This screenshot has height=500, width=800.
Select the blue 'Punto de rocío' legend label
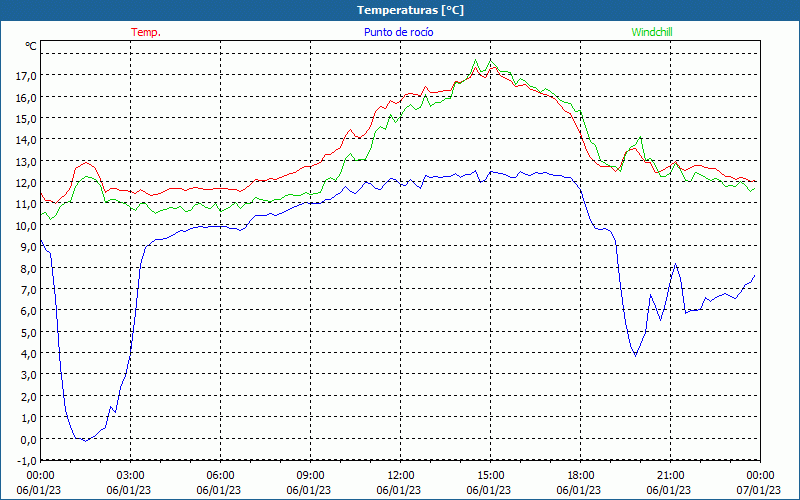click(x=398, y=32)
